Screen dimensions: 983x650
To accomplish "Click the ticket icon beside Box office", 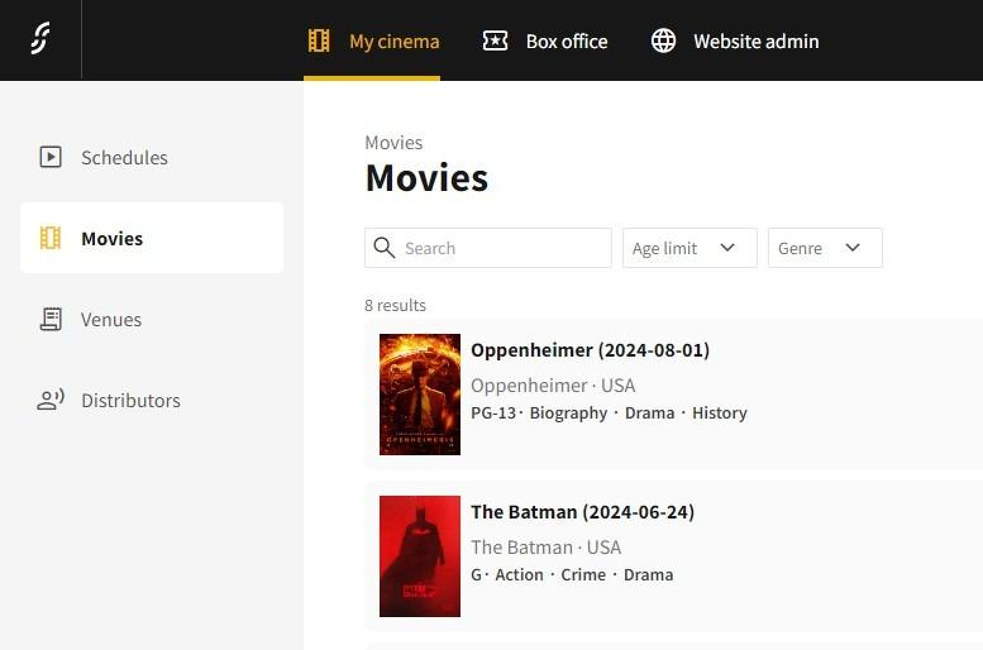I will click(495, 41).
